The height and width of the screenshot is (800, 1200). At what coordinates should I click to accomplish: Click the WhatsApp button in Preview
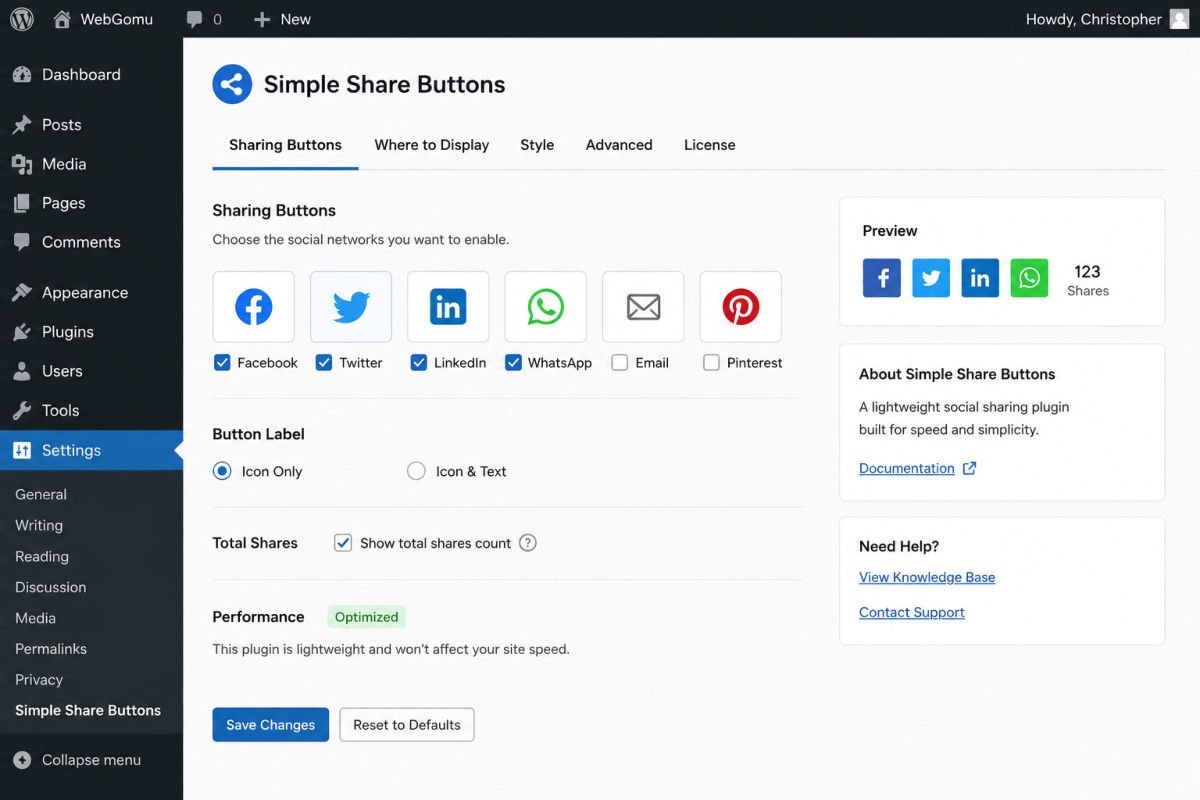click(1029, 278)
